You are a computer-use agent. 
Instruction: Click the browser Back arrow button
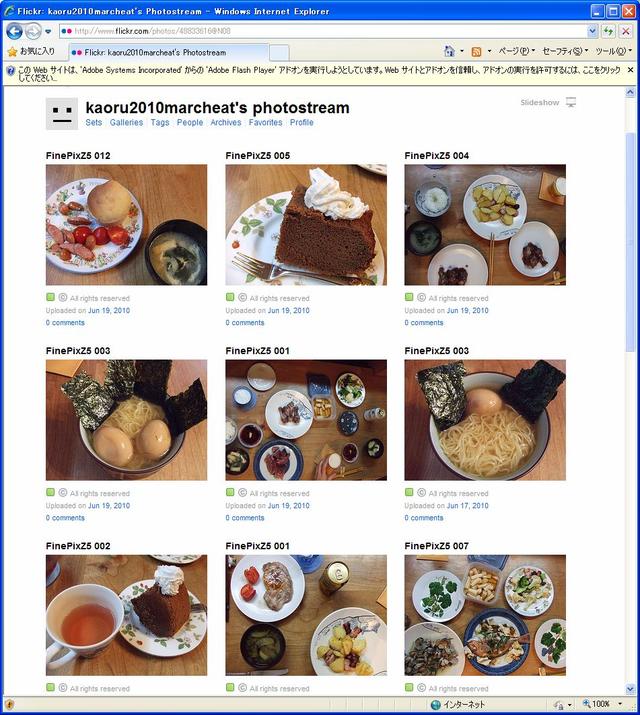[x=15, y=31]
